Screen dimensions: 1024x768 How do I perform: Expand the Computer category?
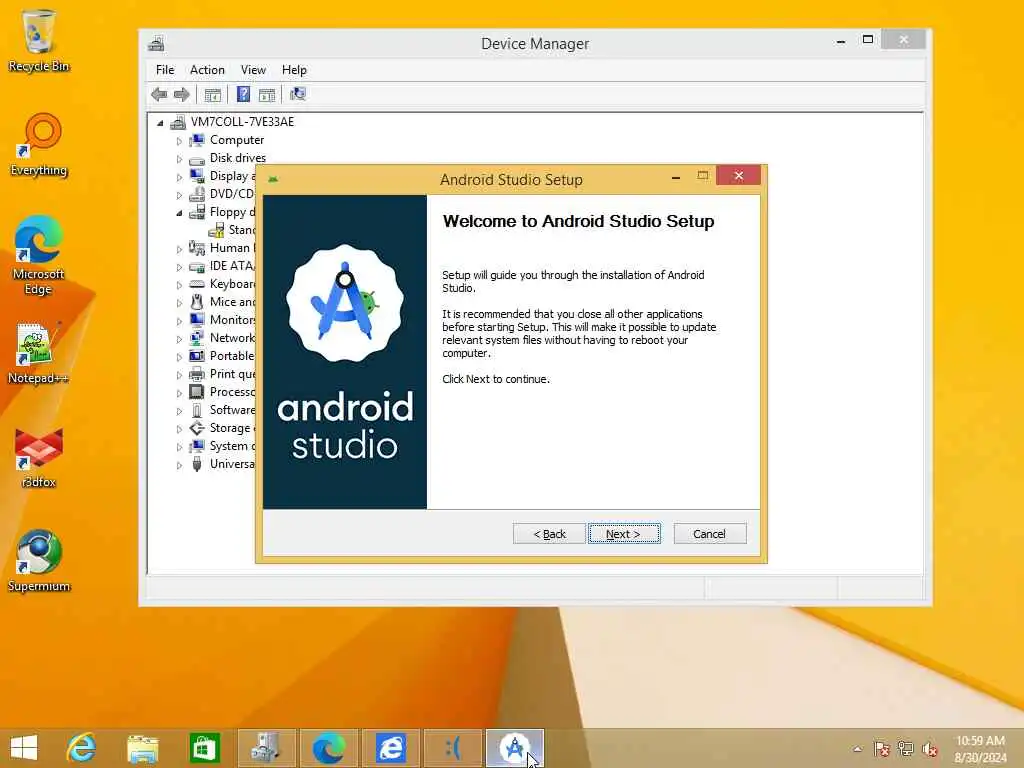point(179,140)
